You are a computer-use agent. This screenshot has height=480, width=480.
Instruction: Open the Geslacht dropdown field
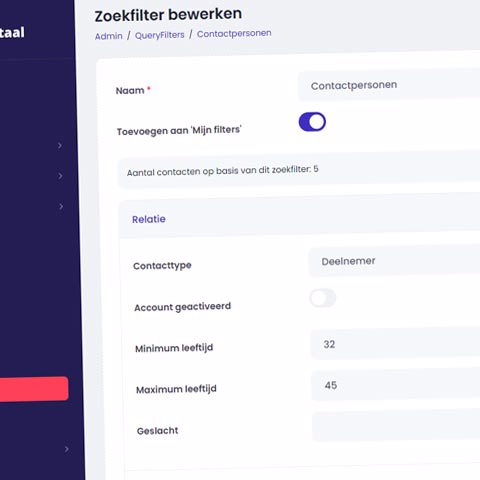pos(396,426)
